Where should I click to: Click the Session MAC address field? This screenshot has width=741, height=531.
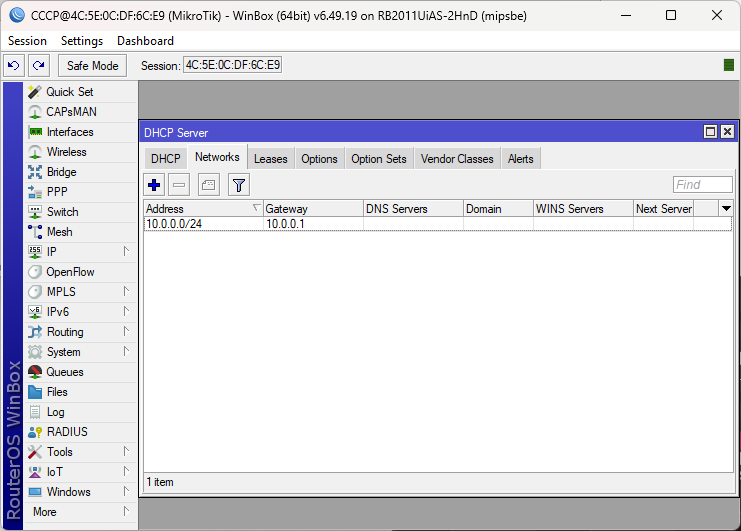click(x=233, y=65)
